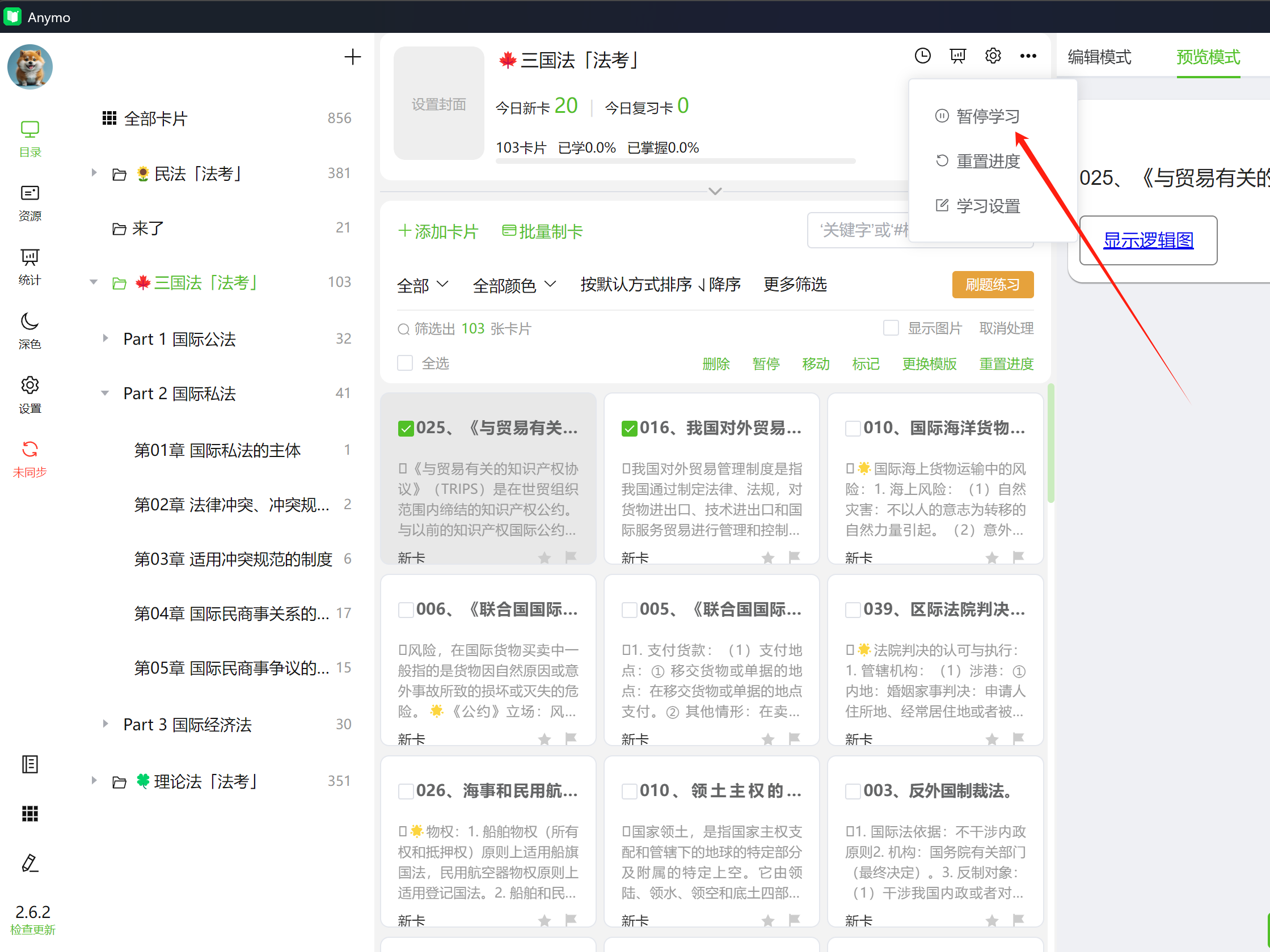Viewport: 1270px width, 952px height.
Task: Click the 设置封面 cover placeholder
Action: pyautogui.click(x=438, y=103)
